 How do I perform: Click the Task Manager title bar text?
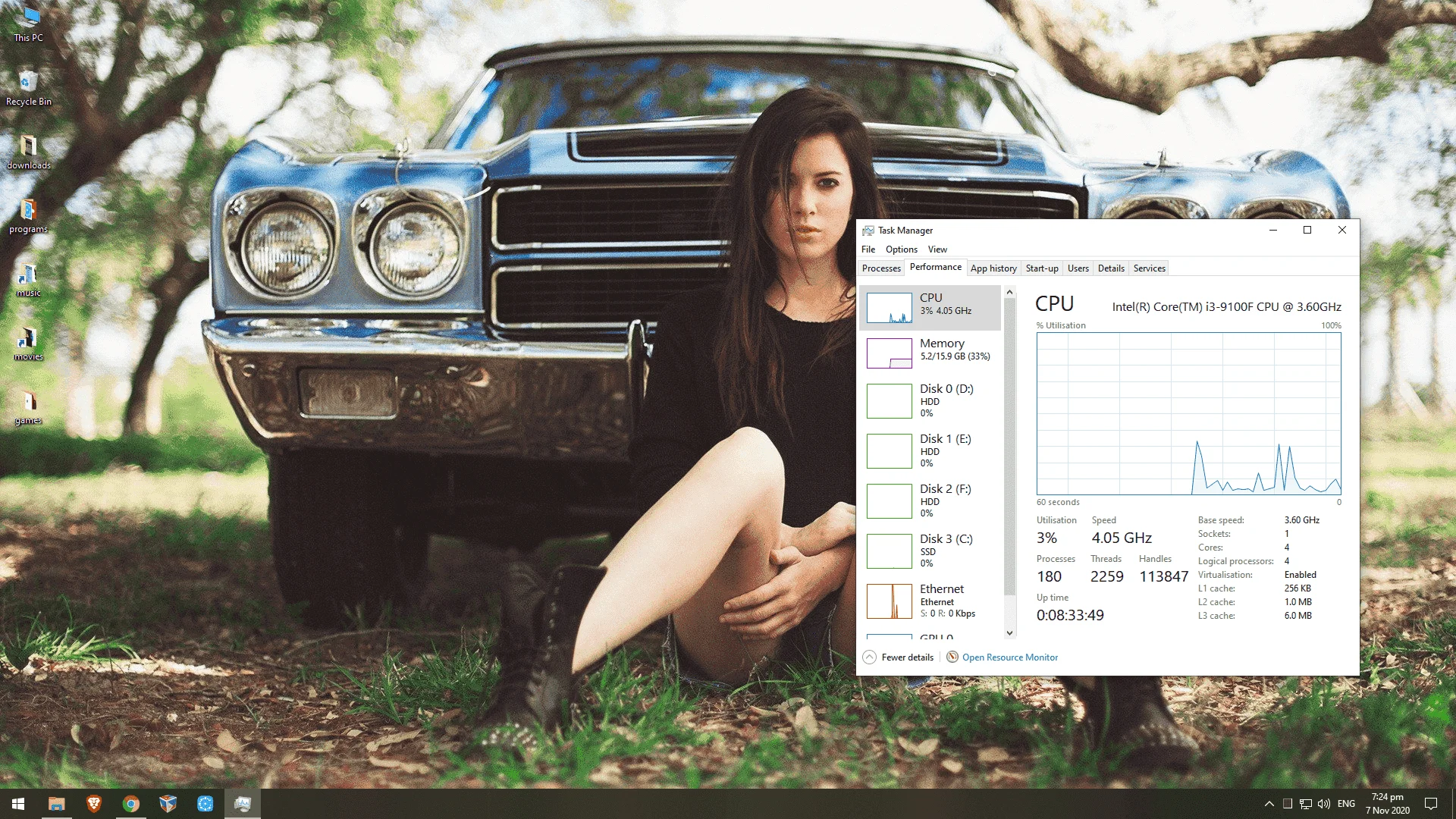tap(905, 231)
